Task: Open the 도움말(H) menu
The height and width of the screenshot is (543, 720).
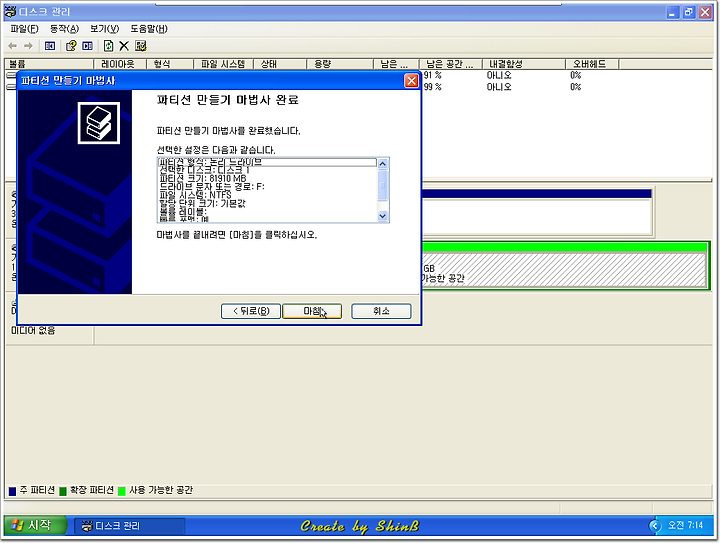Action: click(149, 29)
